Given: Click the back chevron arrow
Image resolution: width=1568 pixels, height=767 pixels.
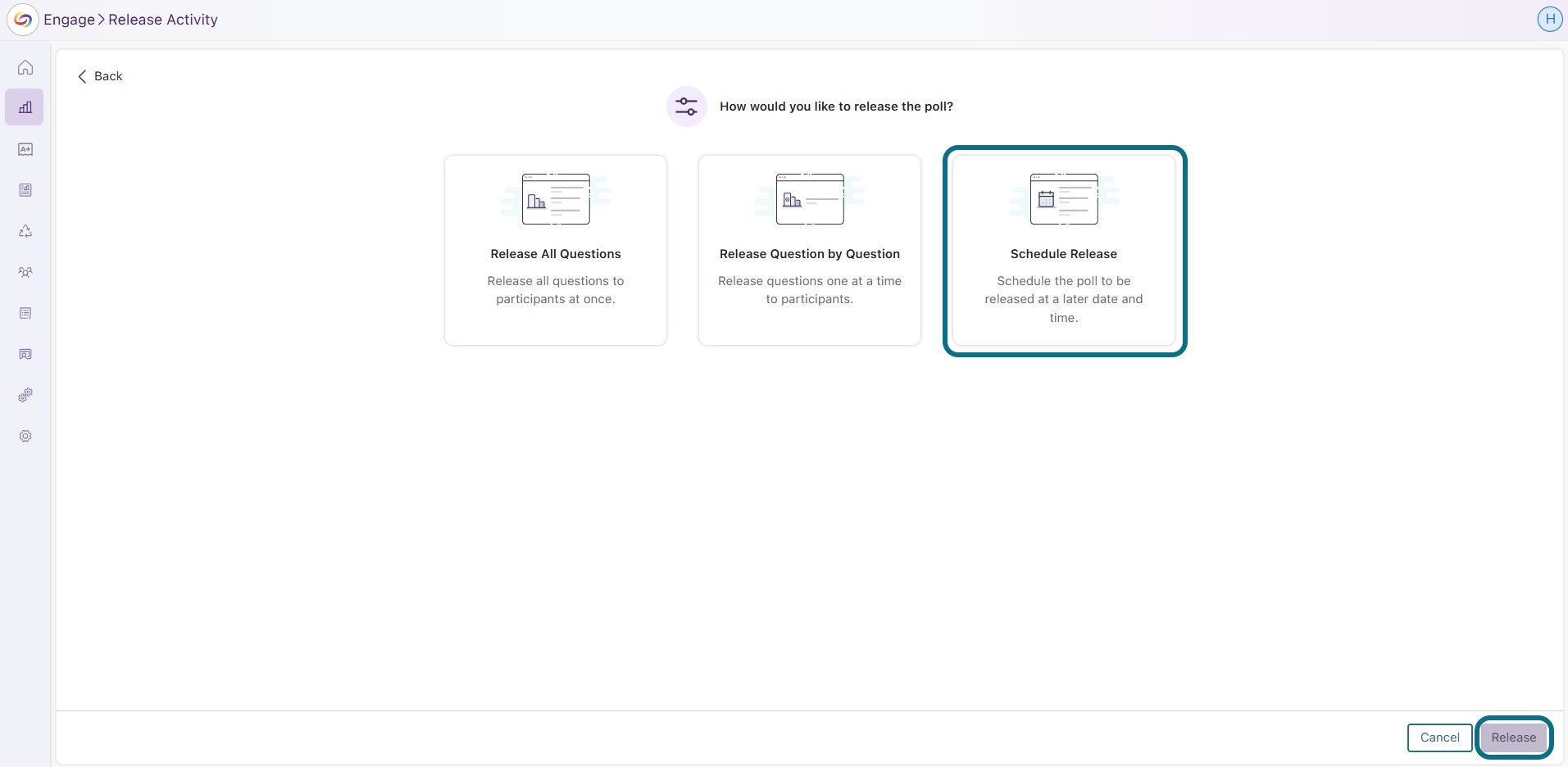Looking at the screenshot, I should point(82,76).
